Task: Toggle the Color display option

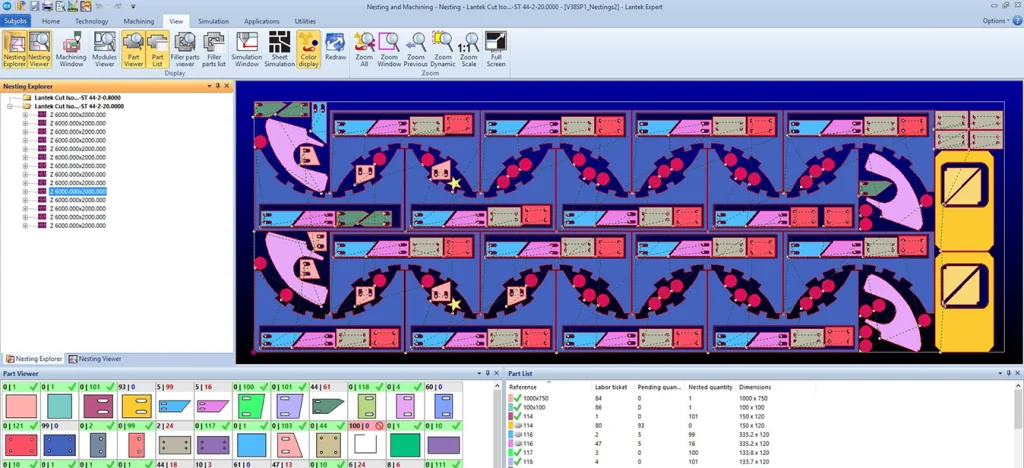Action: 309,49
